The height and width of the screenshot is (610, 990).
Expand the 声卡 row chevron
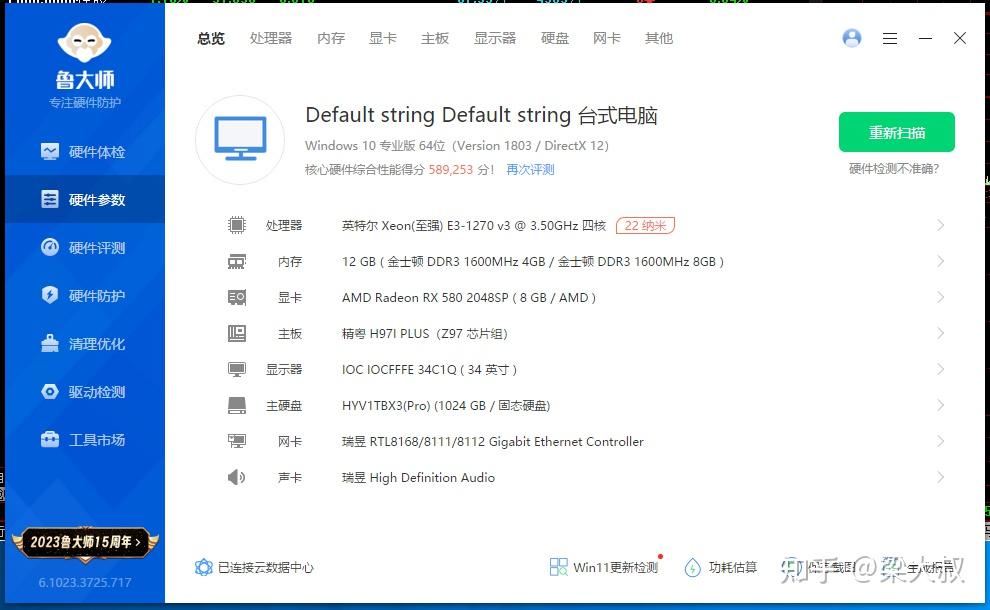click(x=941, y=477)
